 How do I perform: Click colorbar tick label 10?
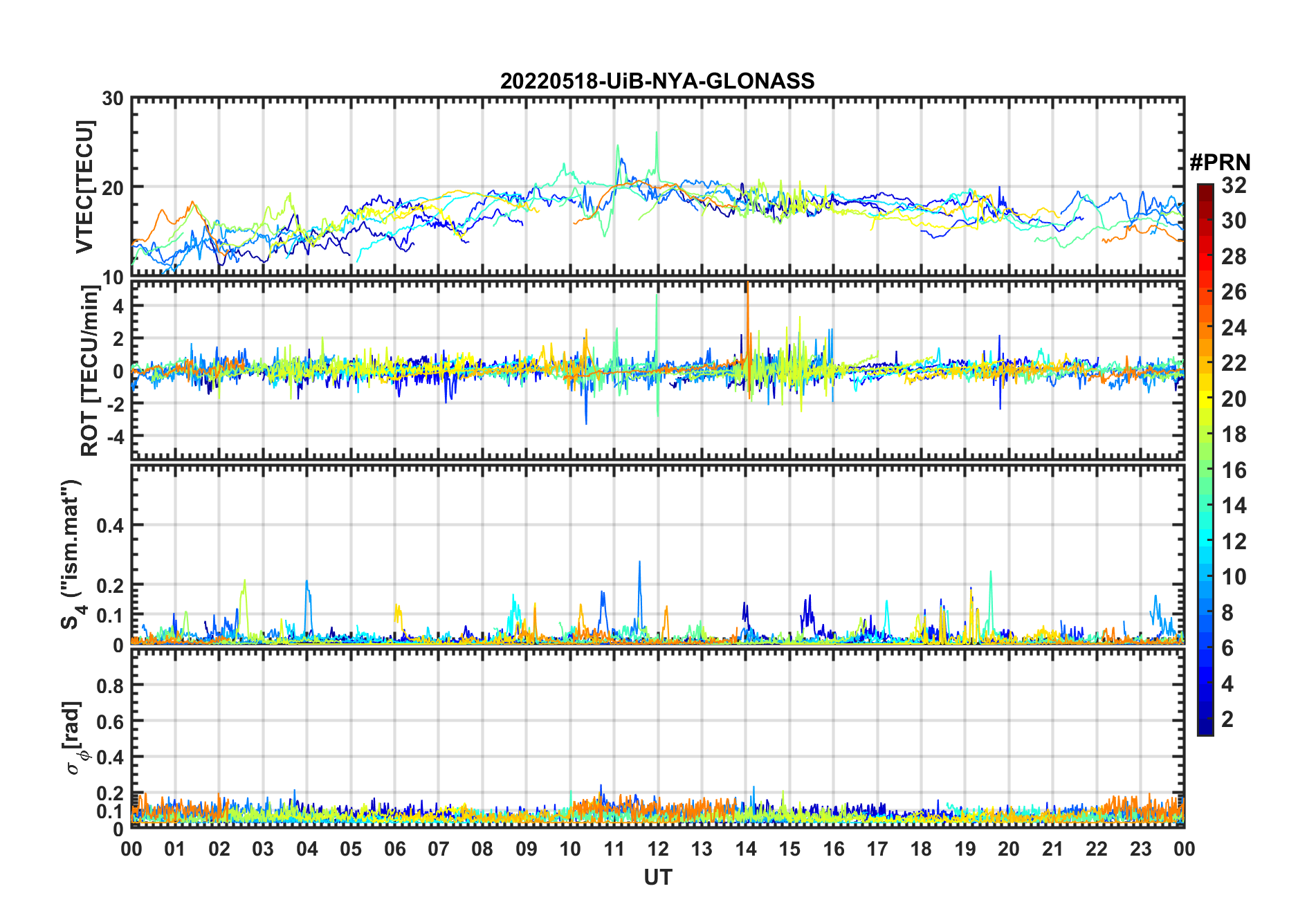click(x=1234, y=577)
